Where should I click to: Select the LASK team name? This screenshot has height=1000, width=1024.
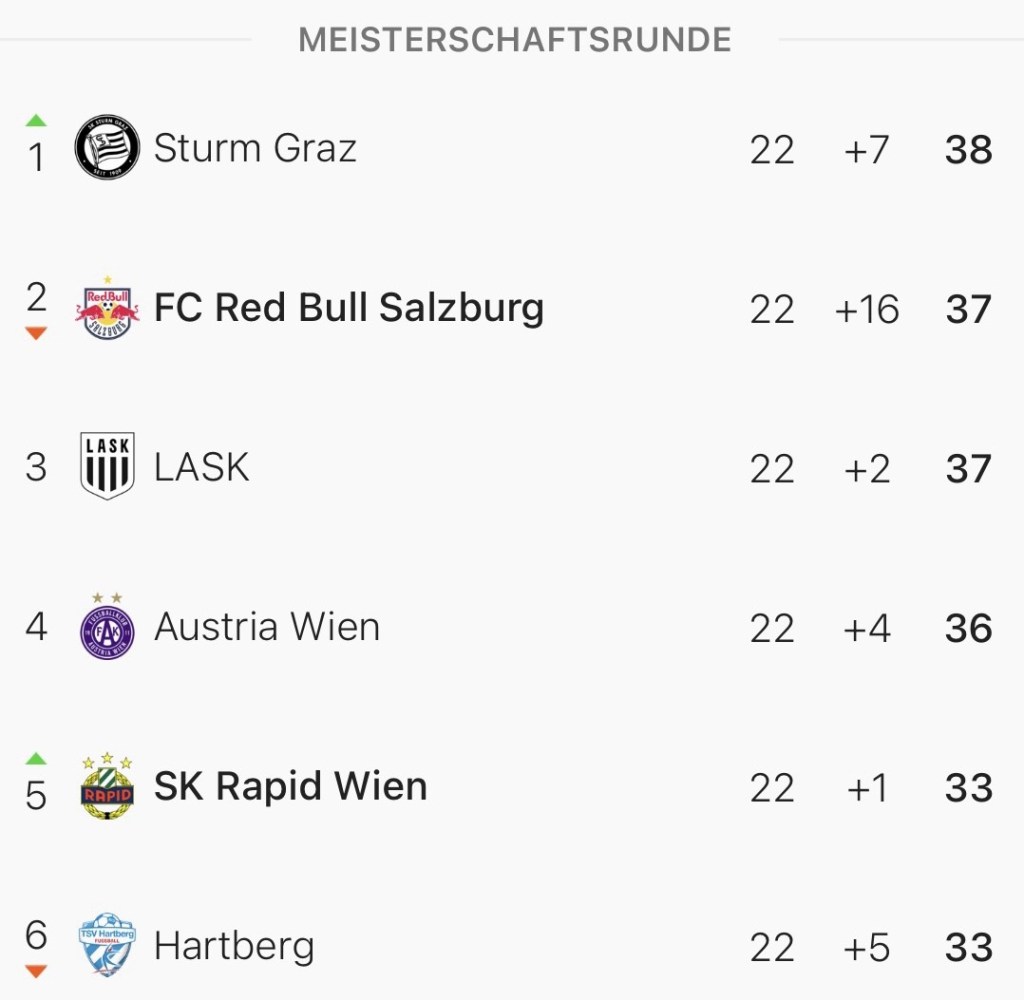[x=201, y=467]
